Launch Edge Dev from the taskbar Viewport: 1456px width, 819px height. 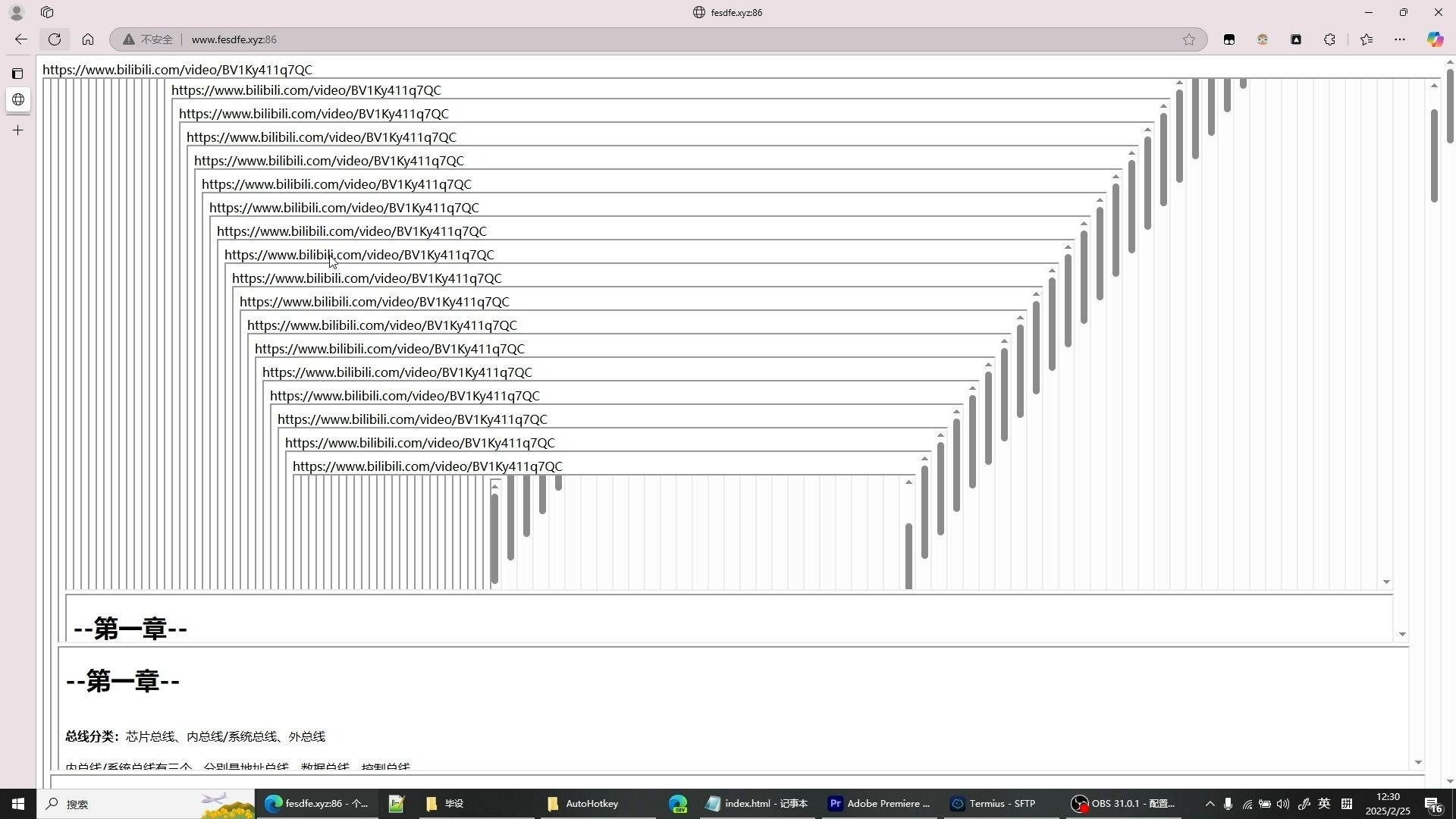(678, 804)
